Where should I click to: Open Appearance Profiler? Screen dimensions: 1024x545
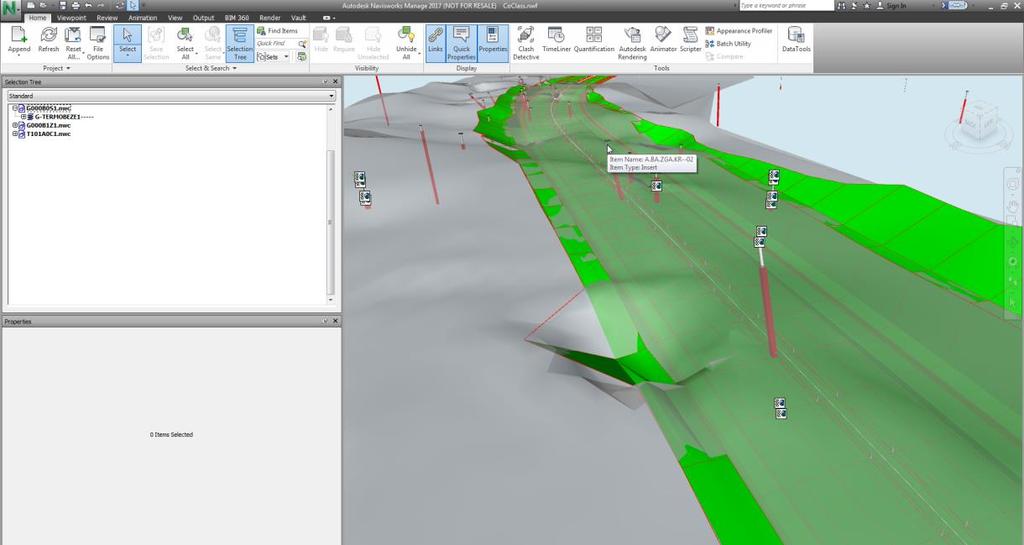click(x=739, y=31)
